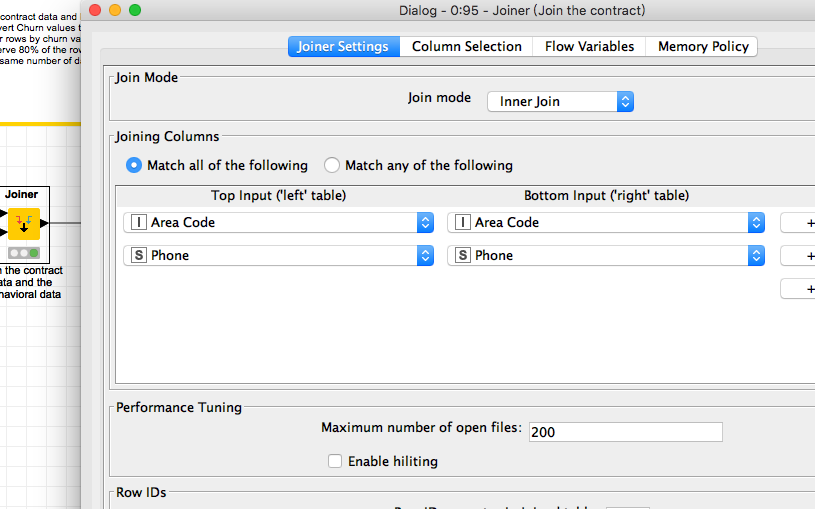Open left table Area Code dropdown
The image size is (815, 509).
278,223
